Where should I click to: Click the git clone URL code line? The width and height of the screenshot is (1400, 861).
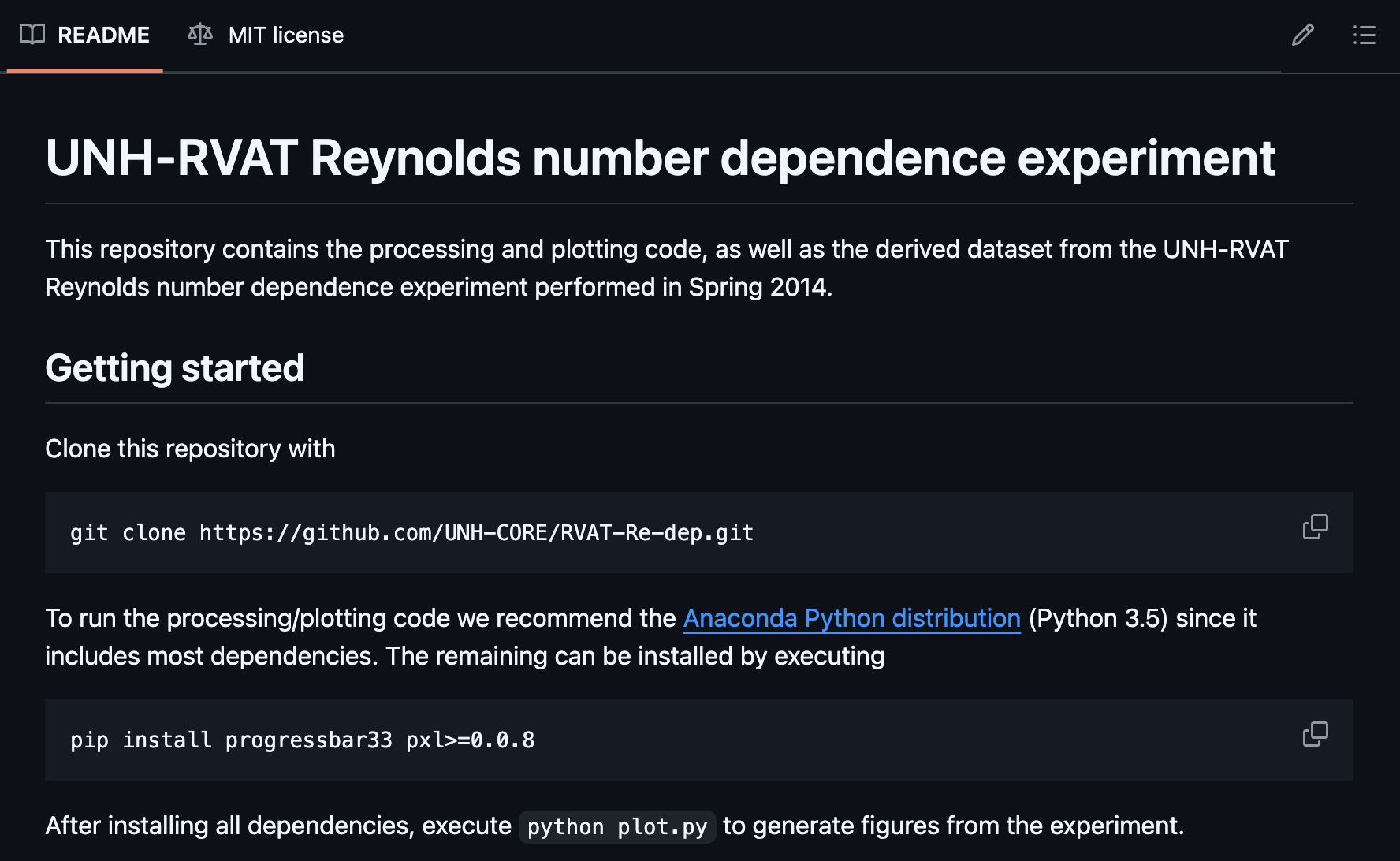pyautogui.click(x=411, y=533)
